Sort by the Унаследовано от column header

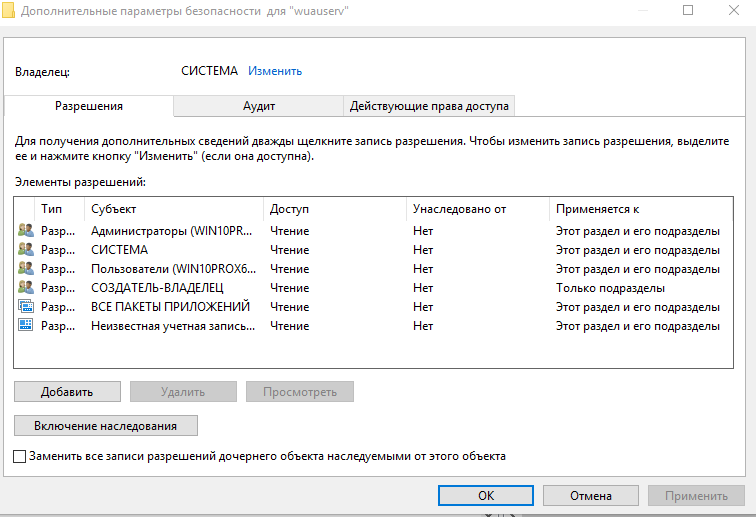pos(478,209)
